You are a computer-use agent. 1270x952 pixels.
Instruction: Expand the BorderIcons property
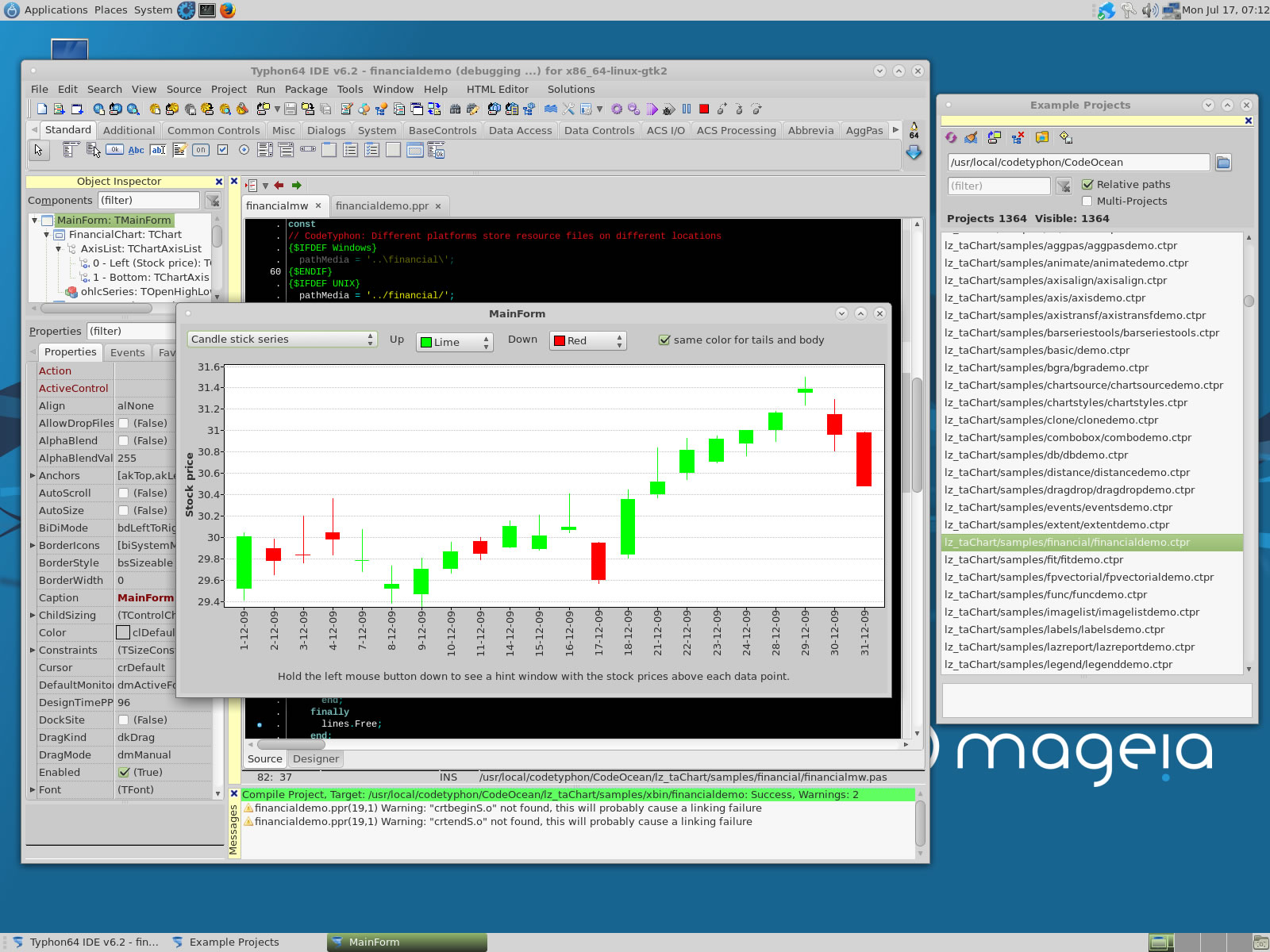pos(33,545)
